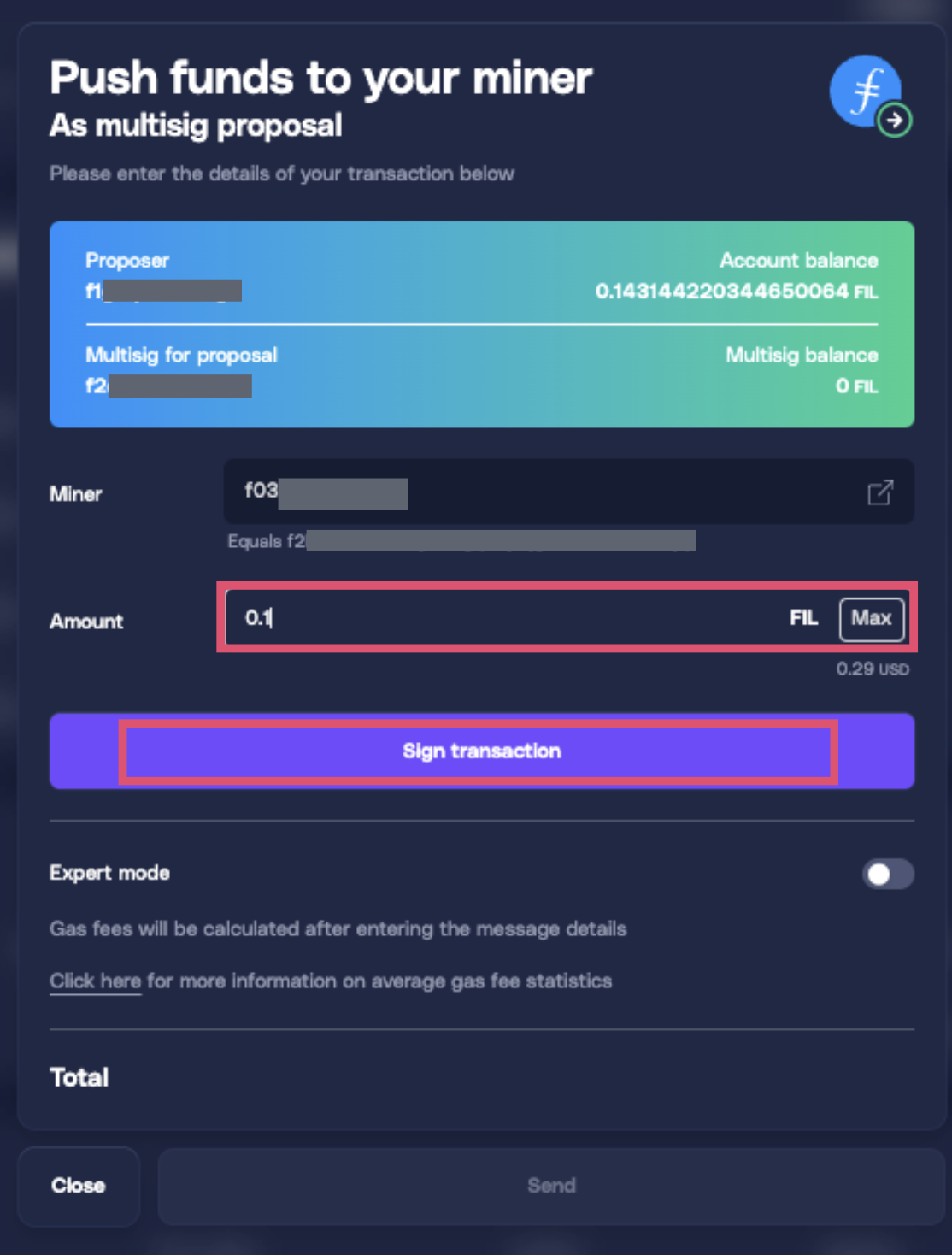
Task: Open miner address external link icon
Action: (880, 492)
